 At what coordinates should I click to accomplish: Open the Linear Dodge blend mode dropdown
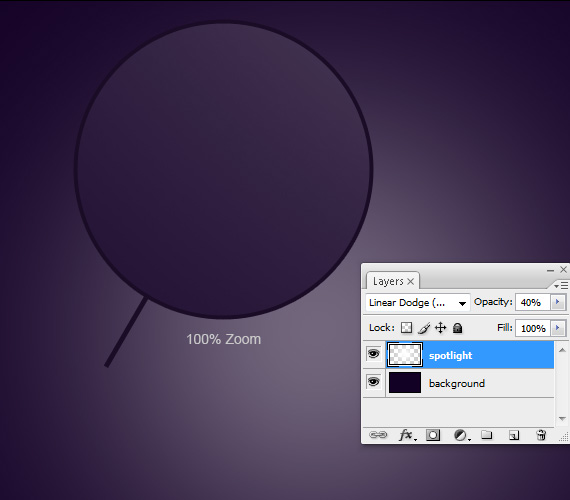(x=418, y=303)
